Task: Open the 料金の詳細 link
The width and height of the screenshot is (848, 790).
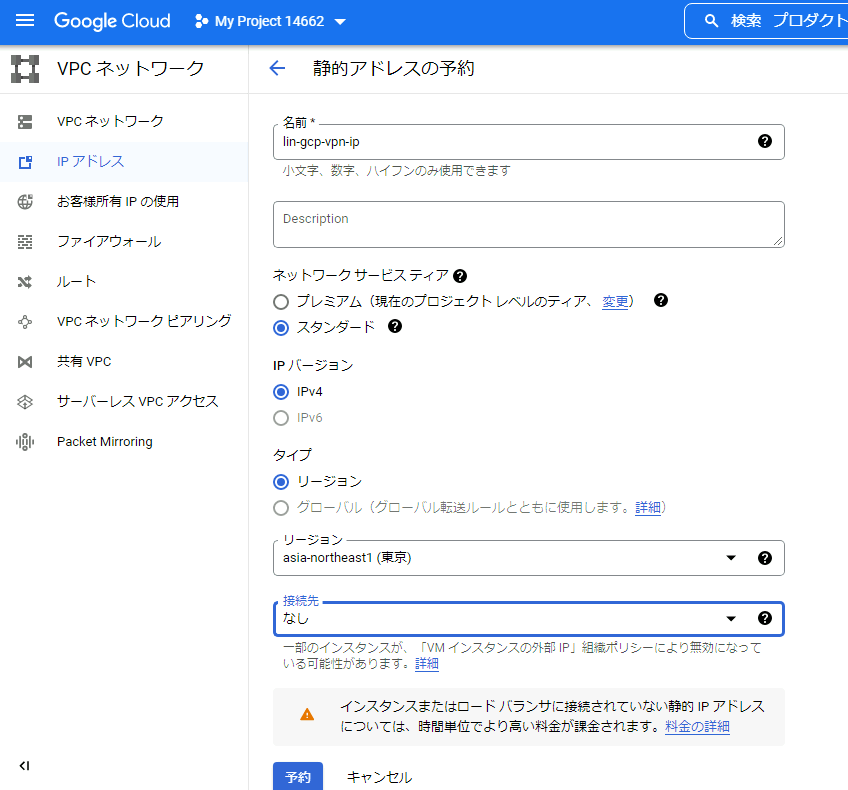Action: click(697, 727)
